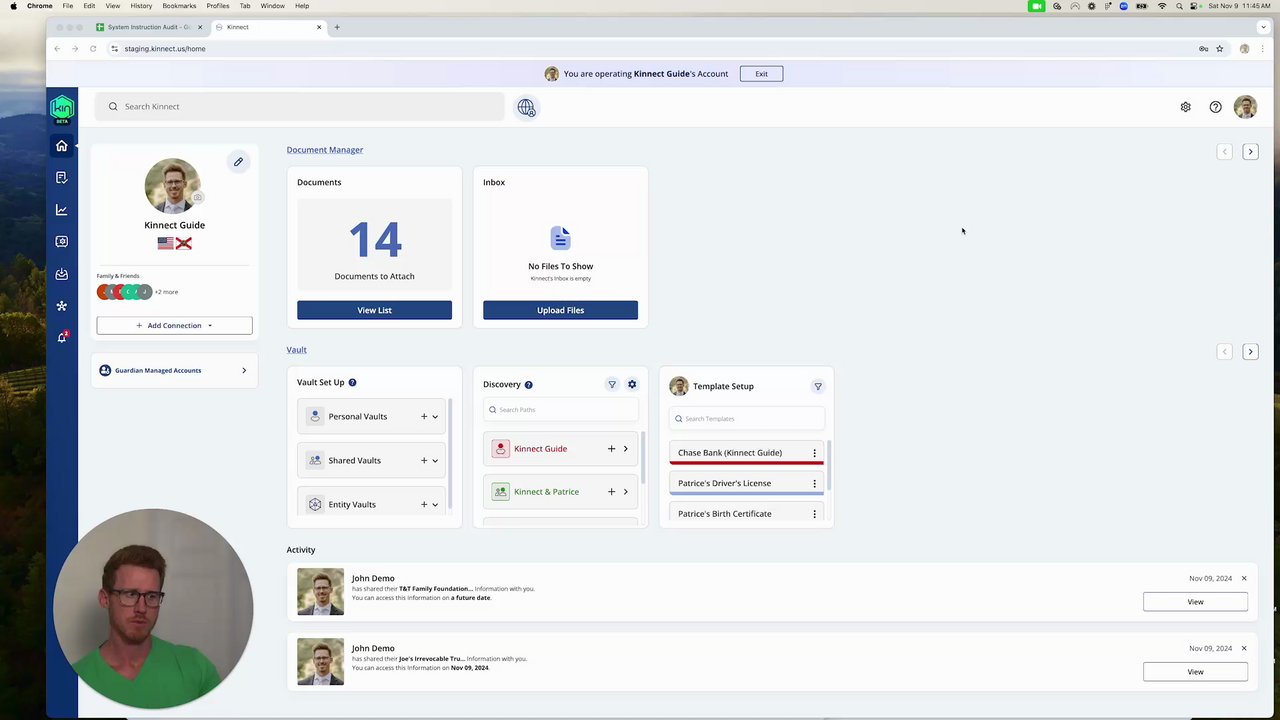
Task: Click the user avatar in the top bar
Action: click(1245, 107)
